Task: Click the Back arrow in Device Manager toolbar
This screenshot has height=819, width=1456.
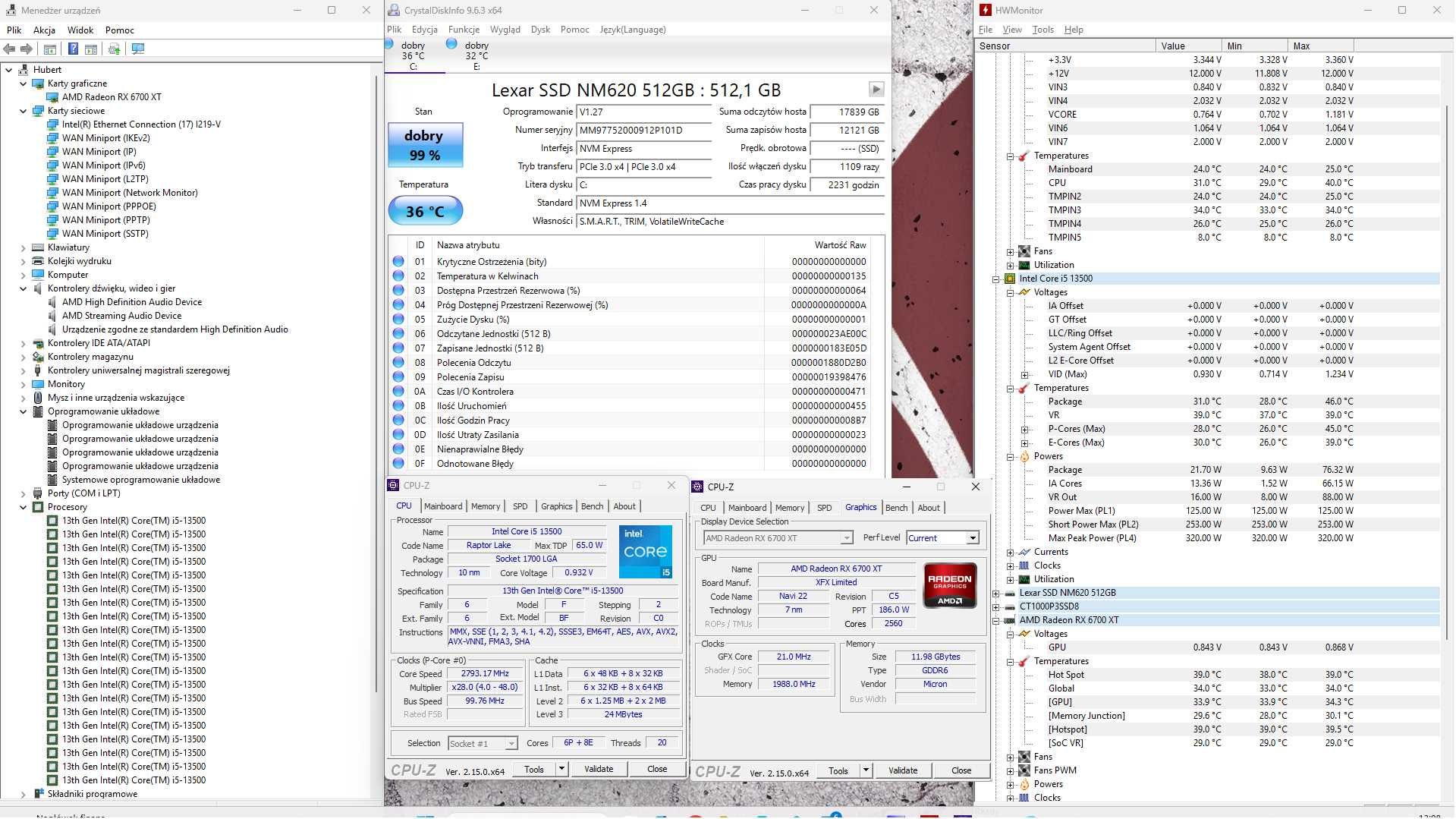Action: point(10,49)
